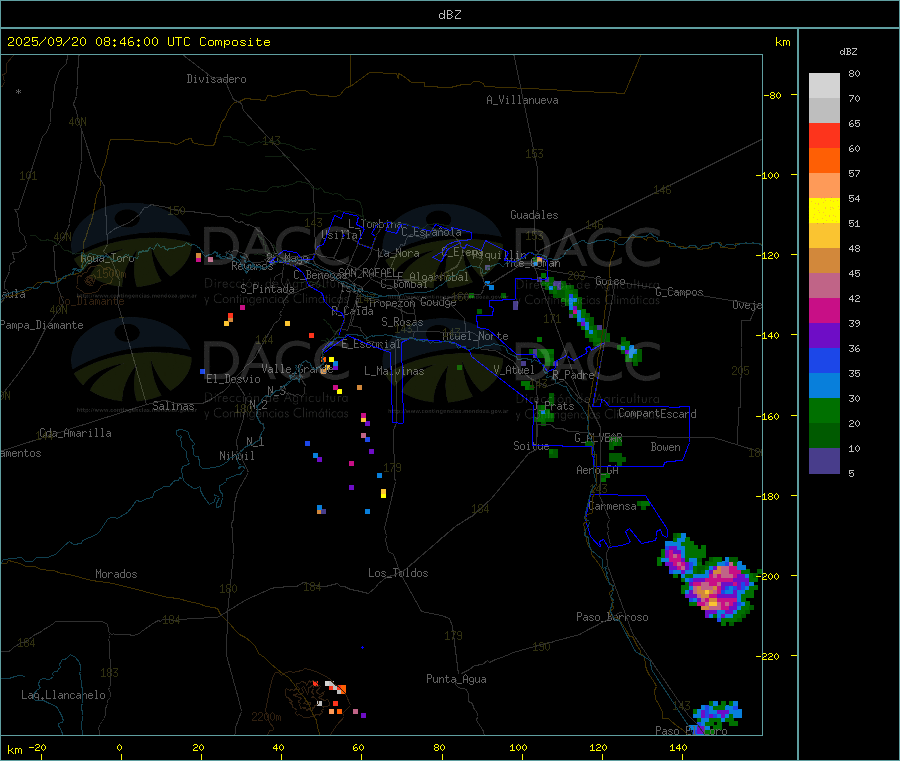
Task: Click the Bowen location label
Action: click(666, 448)
